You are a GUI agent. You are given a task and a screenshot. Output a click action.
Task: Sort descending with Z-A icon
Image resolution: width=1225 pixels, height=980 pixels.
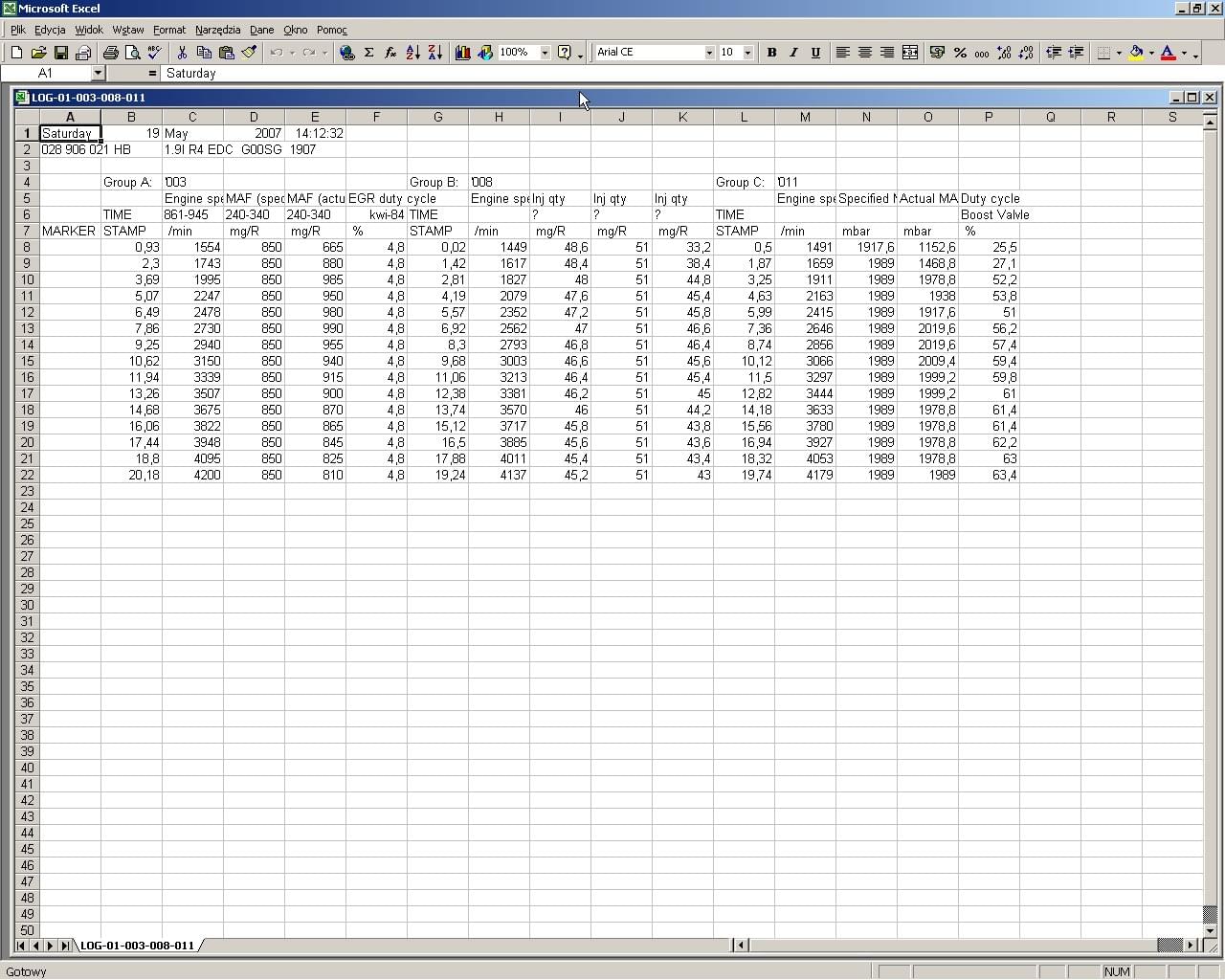[434, 53]
